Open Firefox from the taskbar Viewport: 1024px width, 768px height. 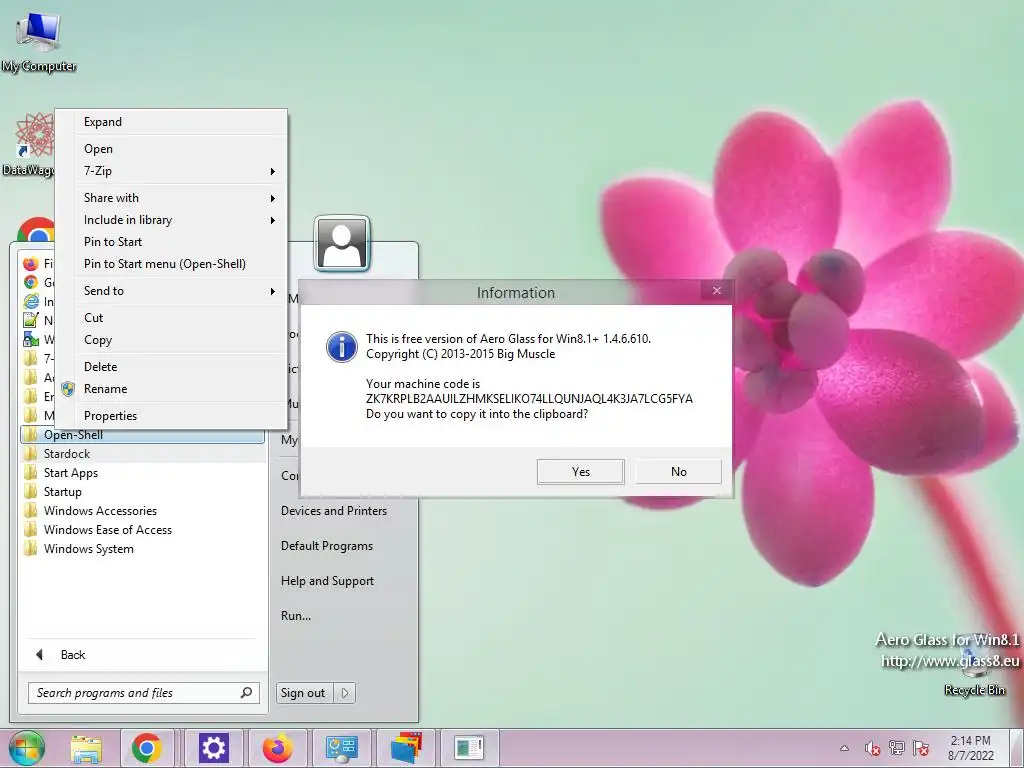pyautogui.click(x=278, y=748)
